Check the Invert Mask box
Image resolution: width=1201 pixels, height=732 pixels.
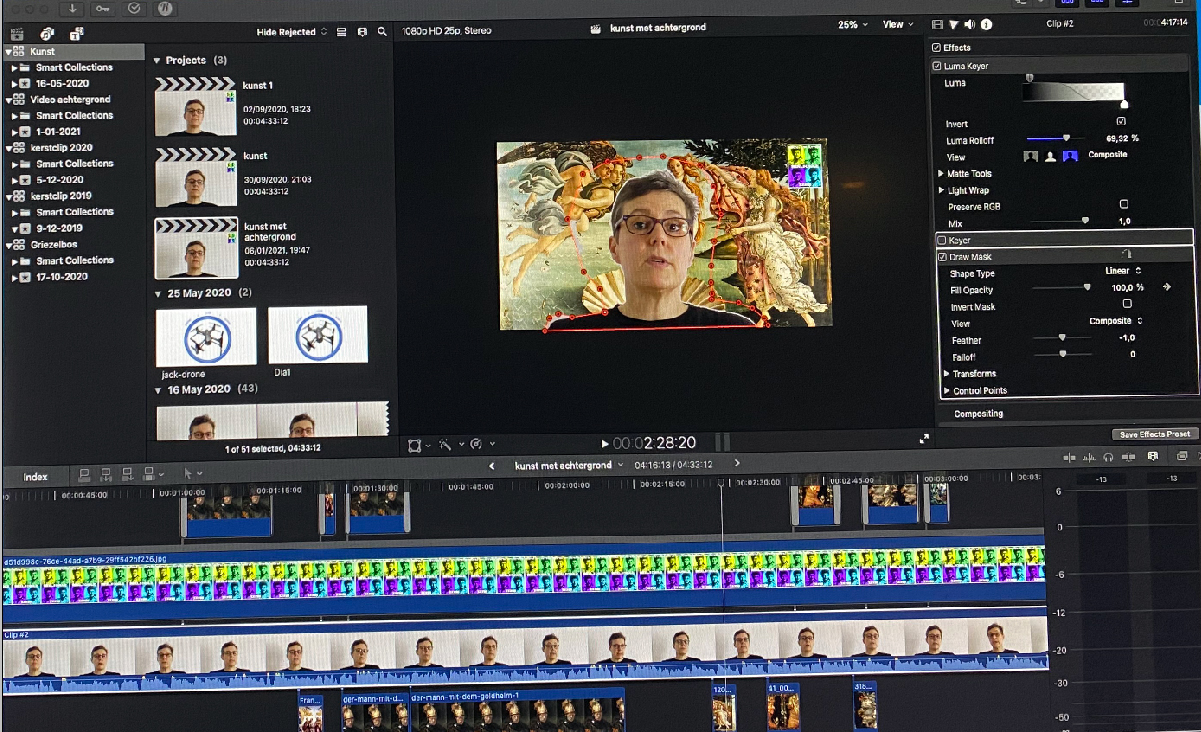pyautogui.click(x=1127, y=304)
